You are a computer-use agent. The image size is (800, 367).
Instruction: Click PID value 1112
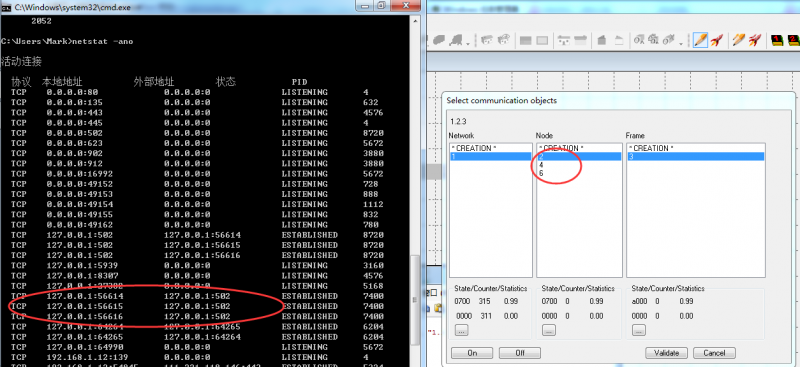coord(373,205)
